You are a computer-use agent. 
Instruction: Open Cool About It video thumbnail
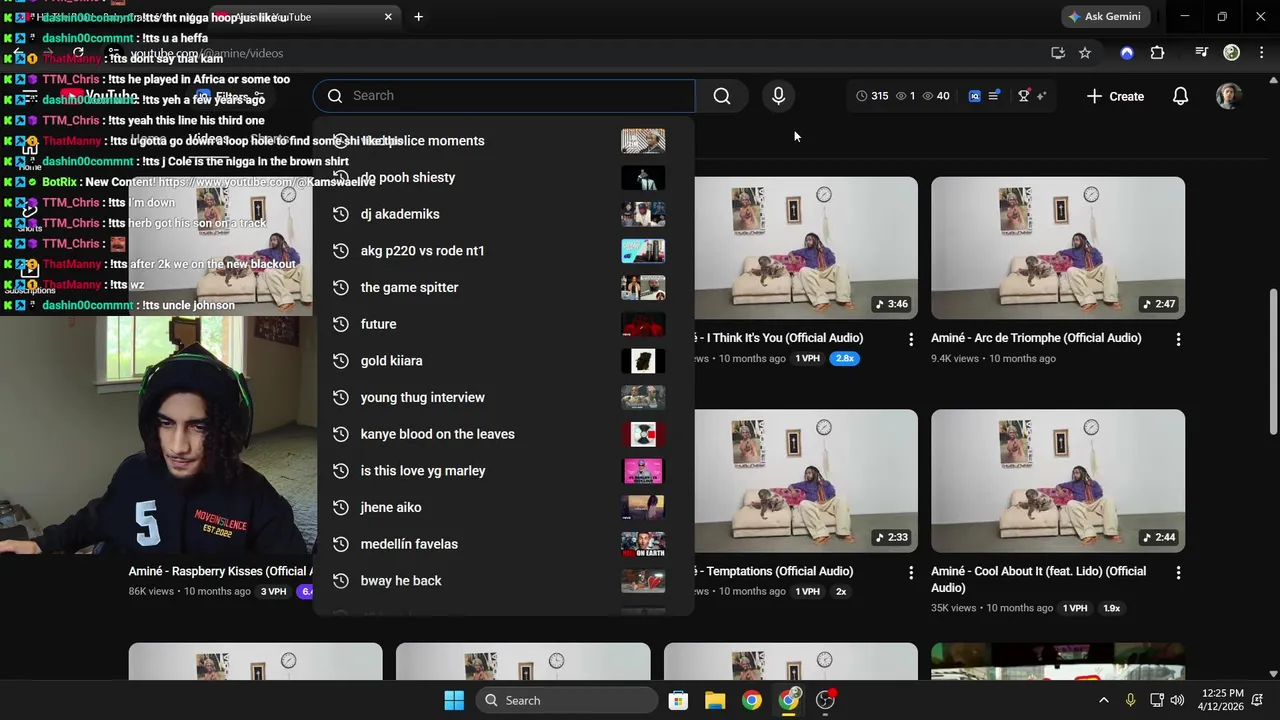tap(1058, 481)
